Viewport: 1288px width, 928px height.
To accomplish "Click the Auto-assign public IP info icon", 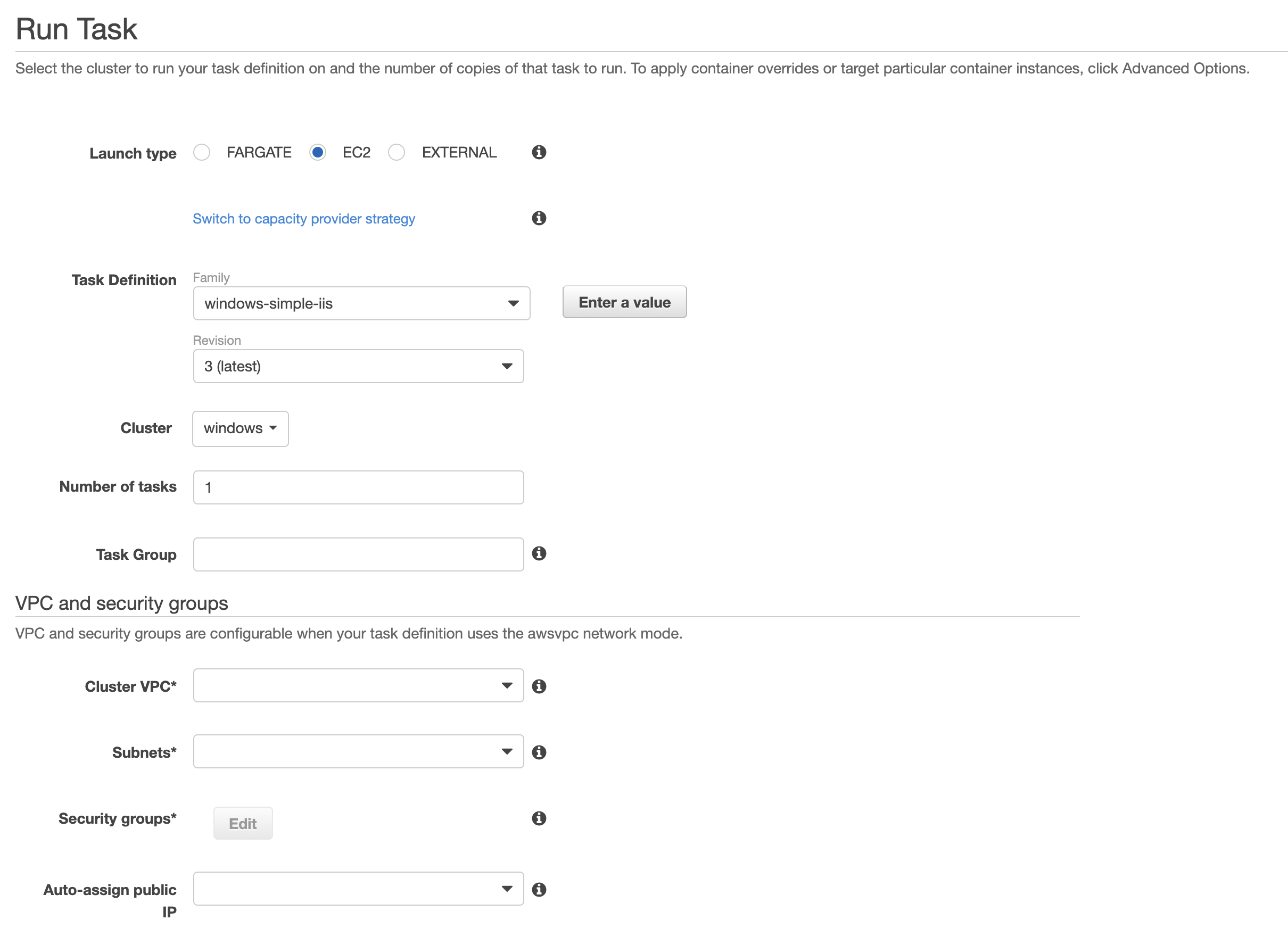I will (x=539, y=889).
